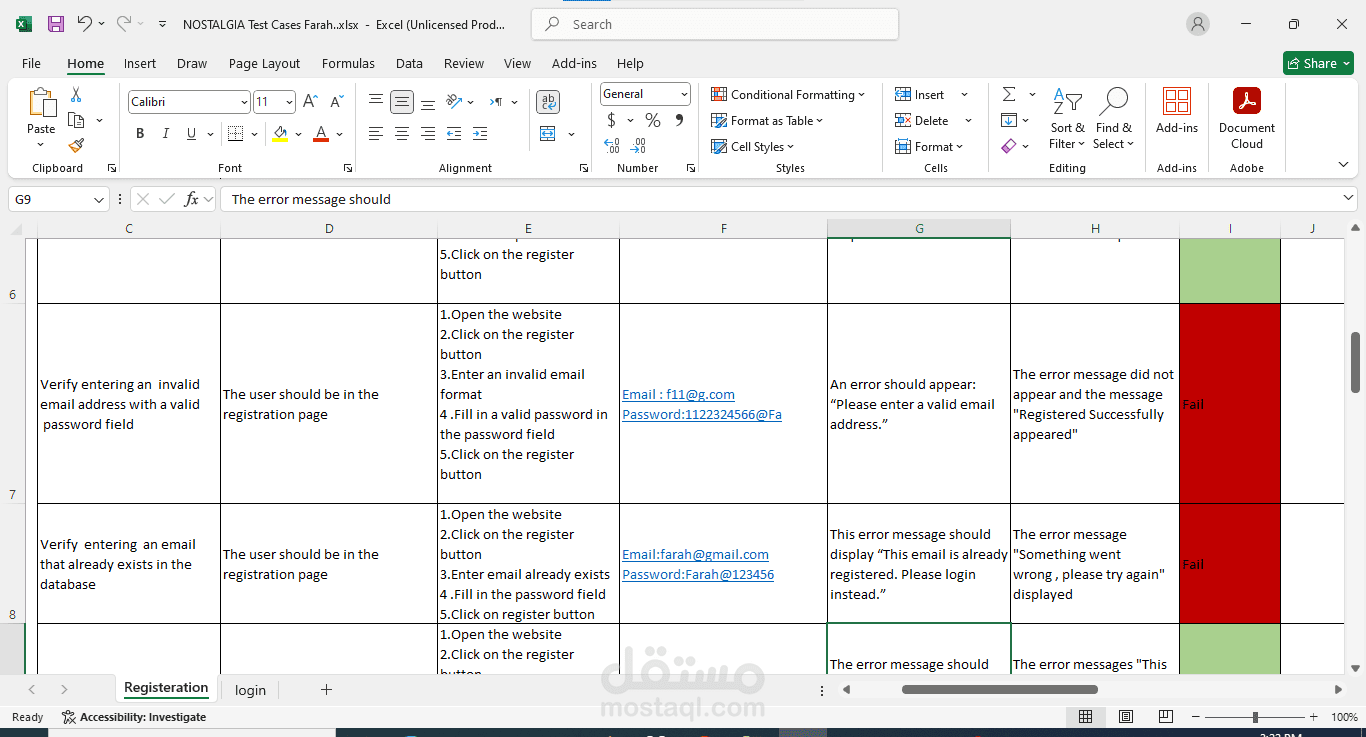Increase decimal places
The height and width of the screenshot is (737, 1366).
pos(612,147)
